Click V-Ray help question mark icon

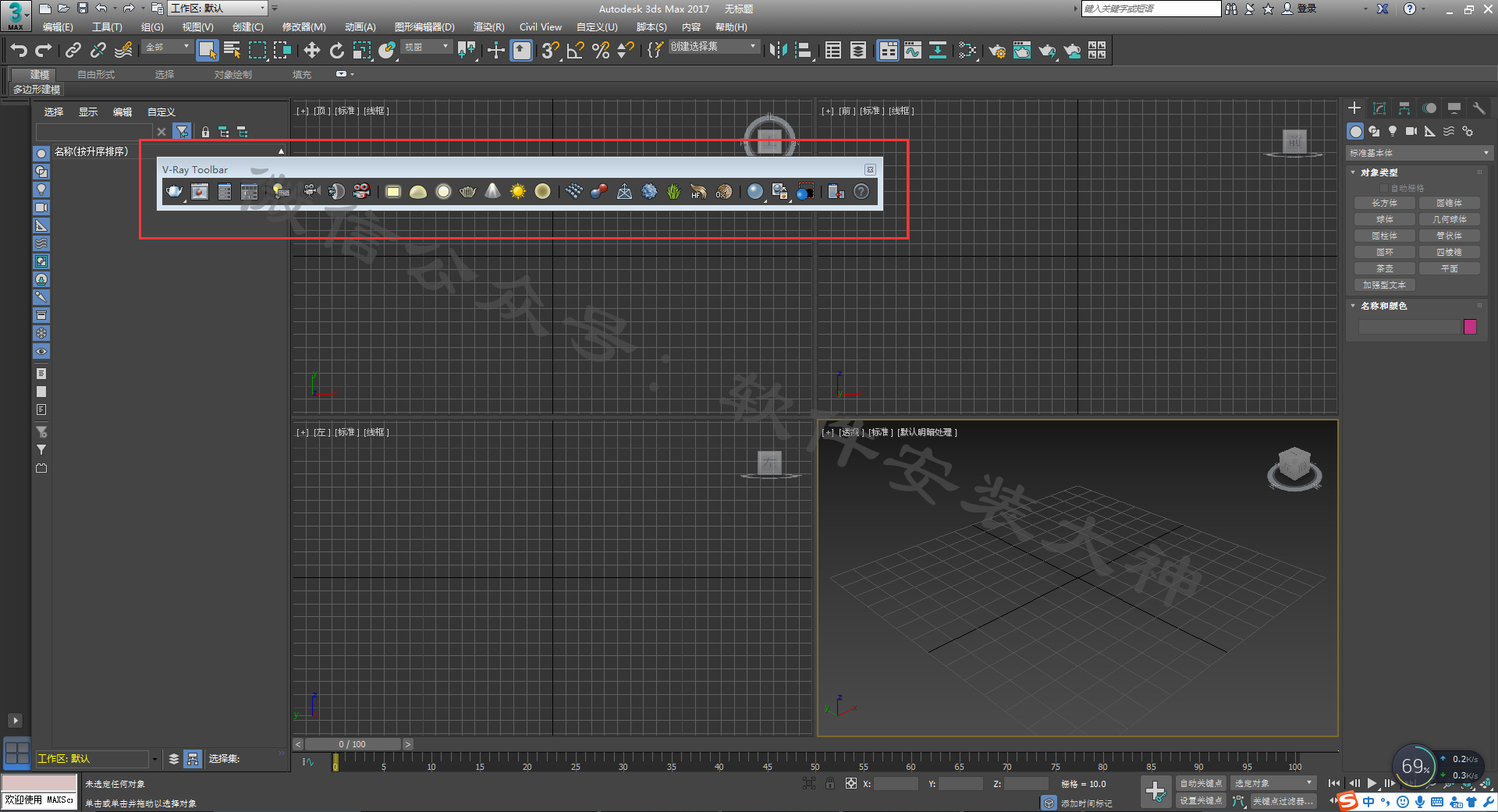861,191
